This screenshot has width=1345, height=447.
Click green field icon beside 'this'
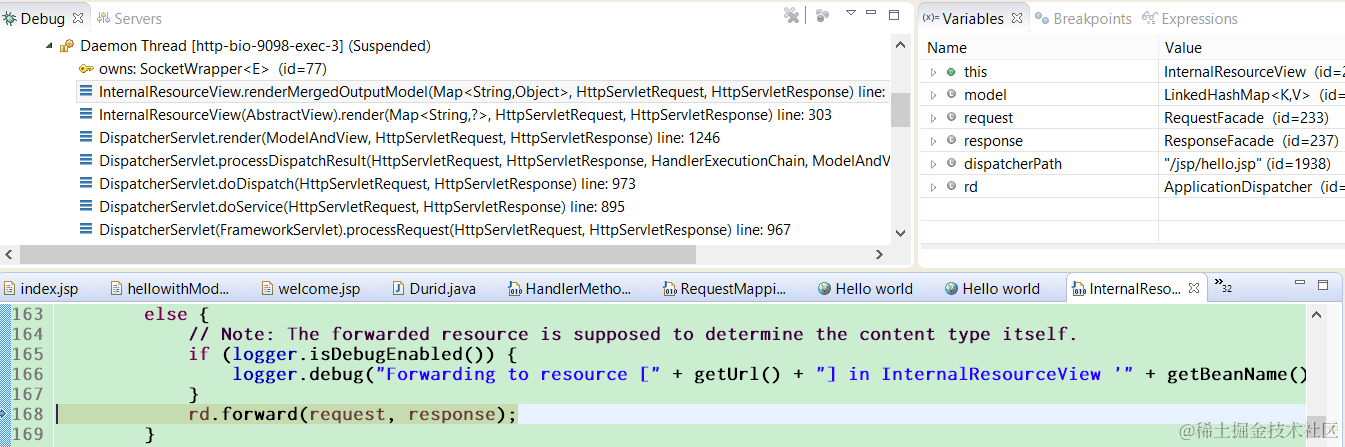click(x=950, y=71)
